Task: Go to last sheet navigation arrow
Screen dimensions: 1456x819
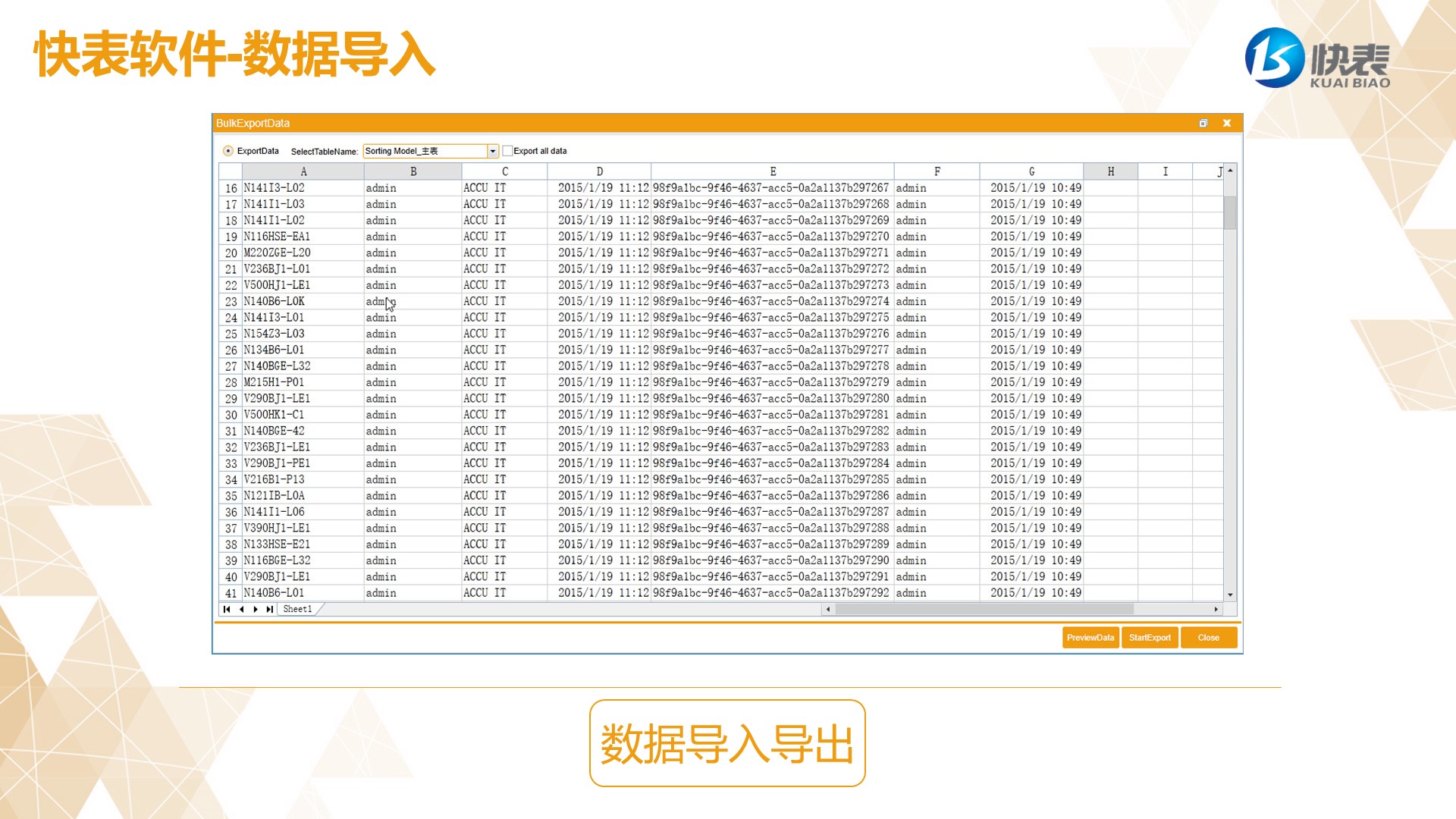Action: [x=269, y=609]
